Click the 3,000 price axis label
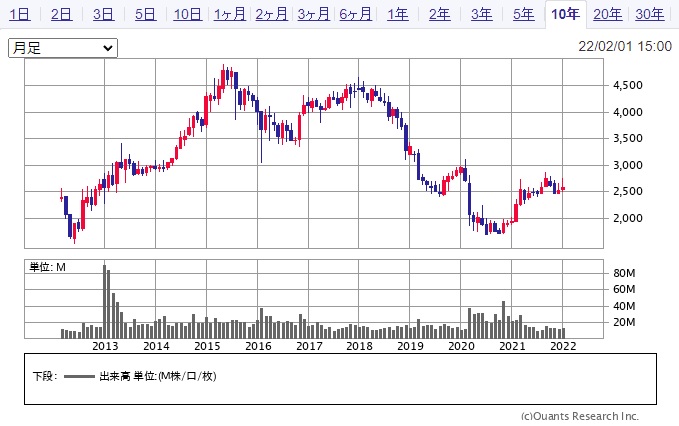 pyautogui.click(x=627, y=165)
